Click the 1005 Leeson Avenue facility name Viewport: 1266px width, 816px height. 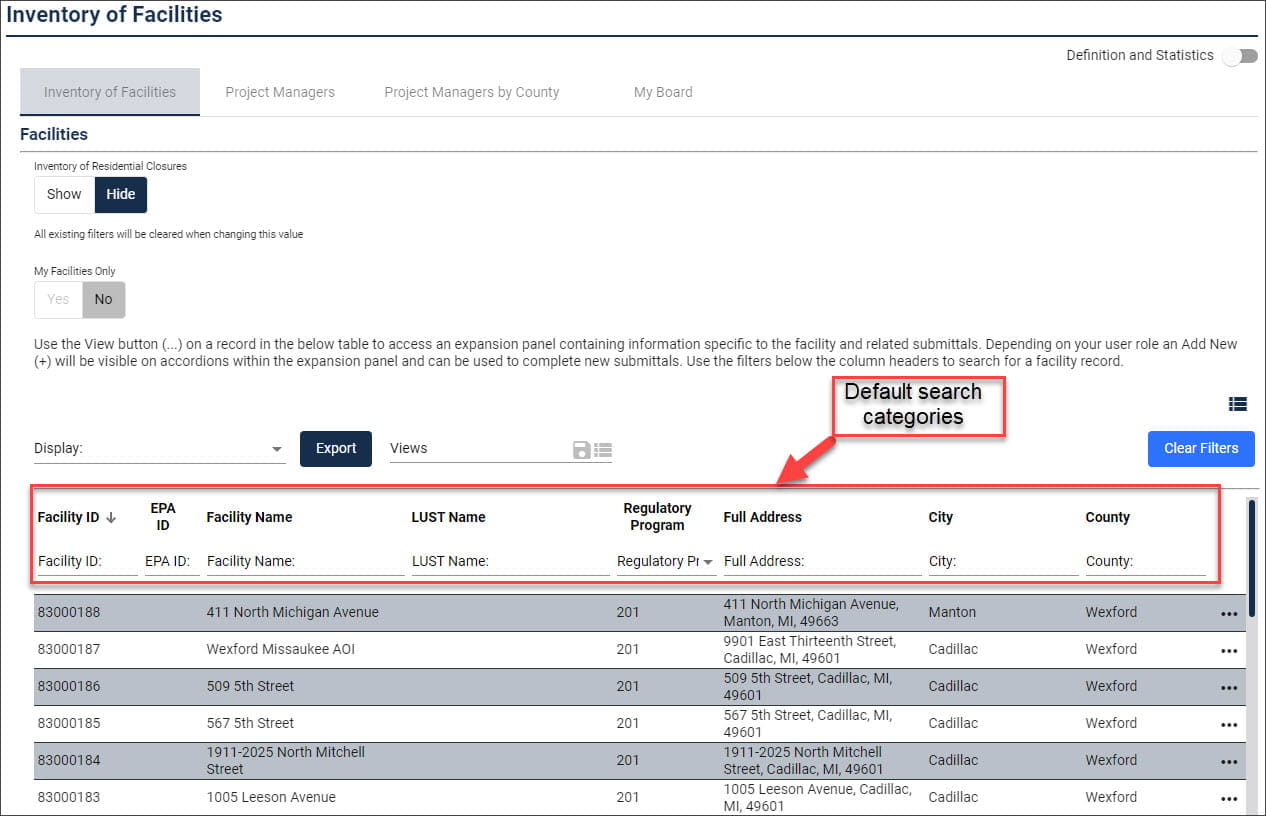tap(271, 797)
